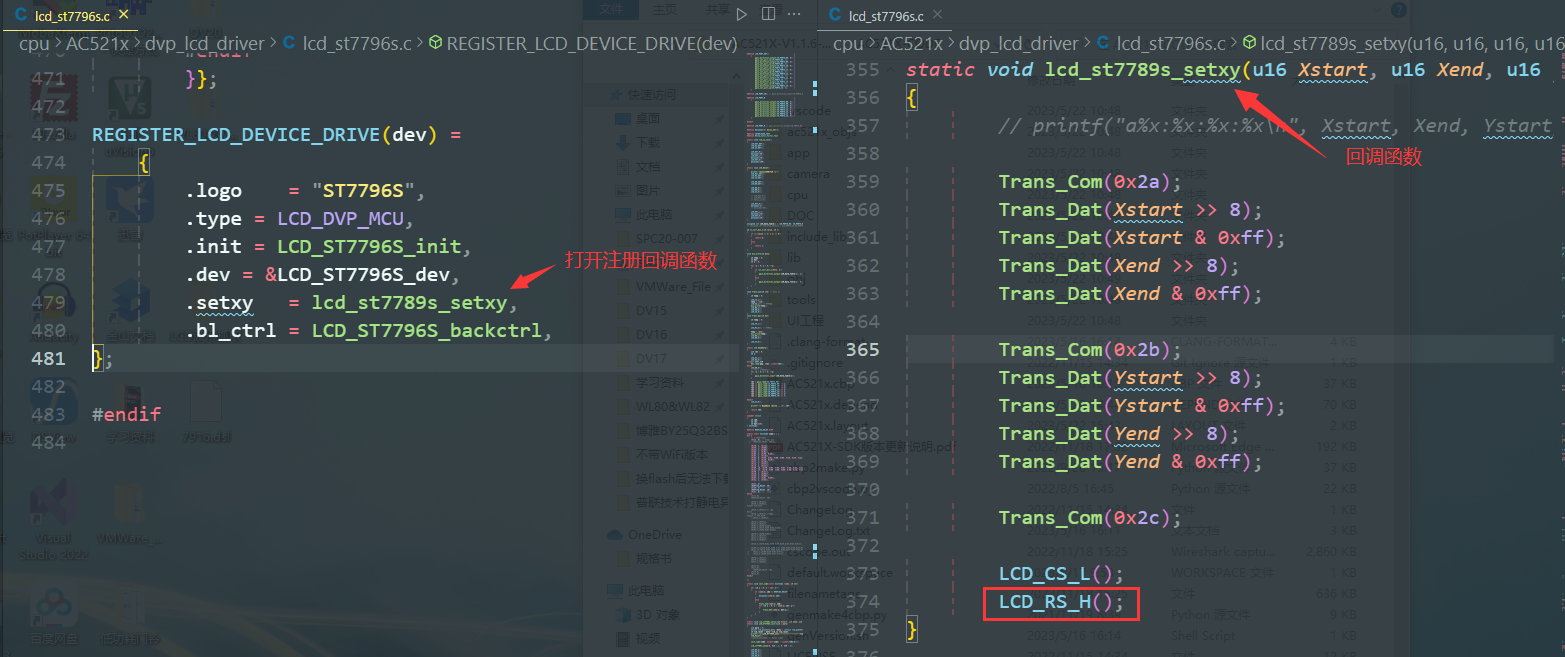Image resolution: width=1565 pixels, height=657 pixels.
Task: Click &LCD_ST7796S_dev on line 478
Action: 356,274
